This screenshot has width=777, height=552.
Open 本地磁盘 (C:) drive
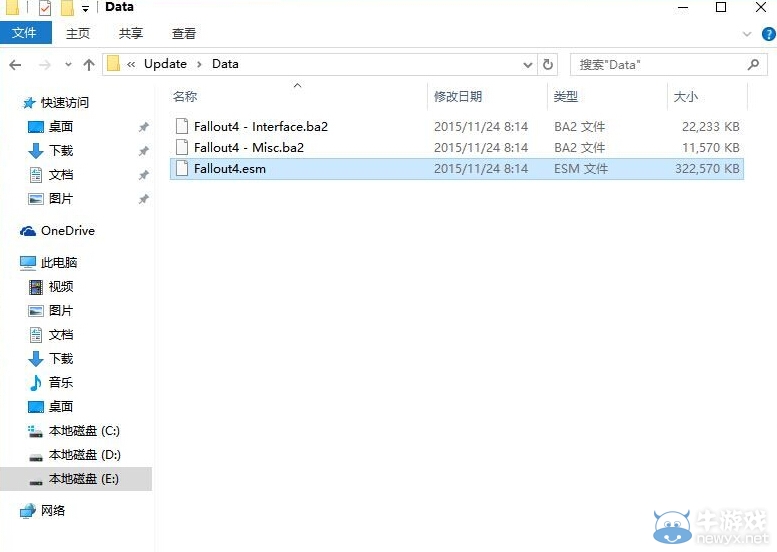84,431
